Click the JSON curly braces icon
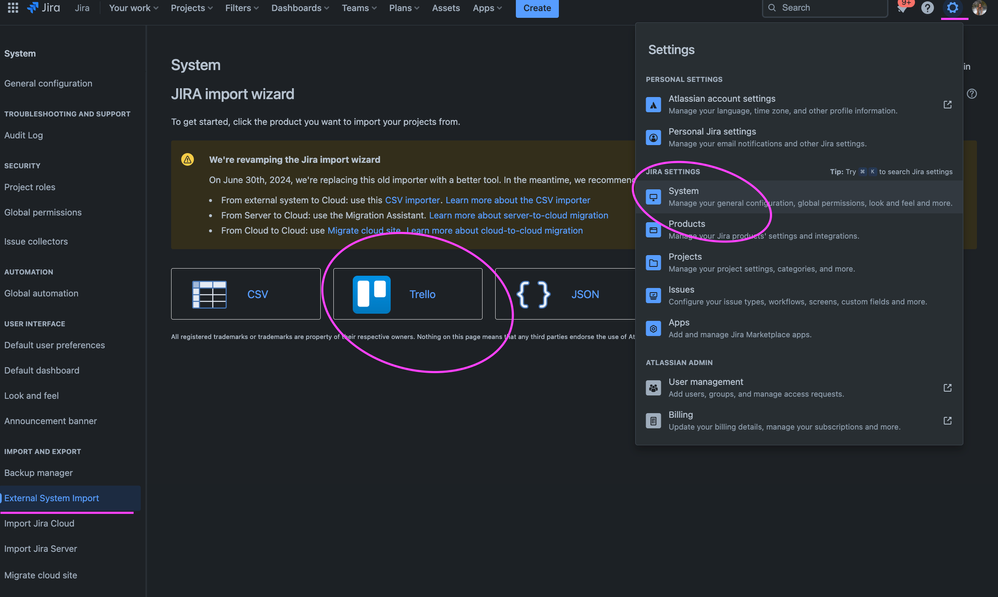 click(x=533, y=295)
